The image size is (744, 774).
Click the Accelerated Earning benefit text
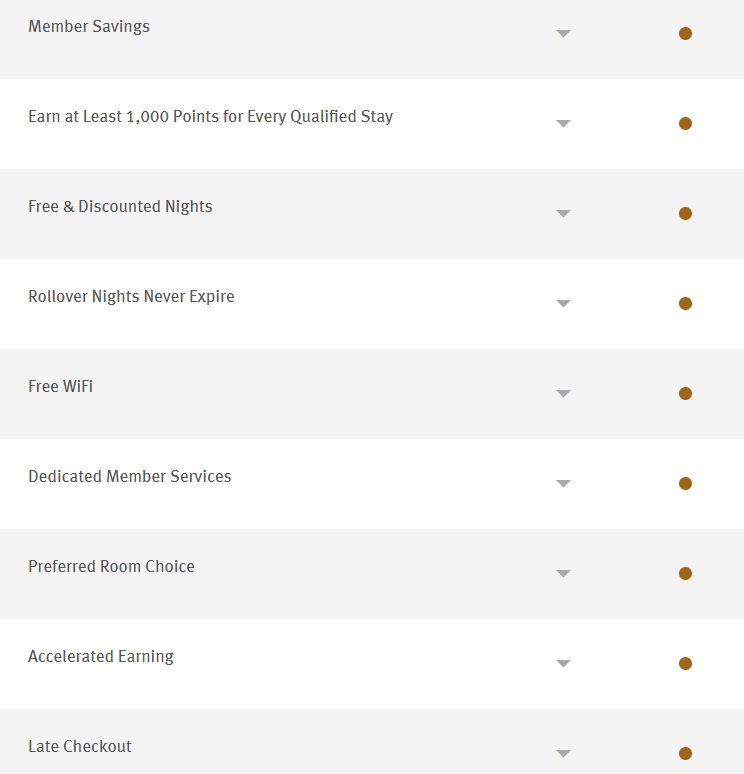point(101,657)
